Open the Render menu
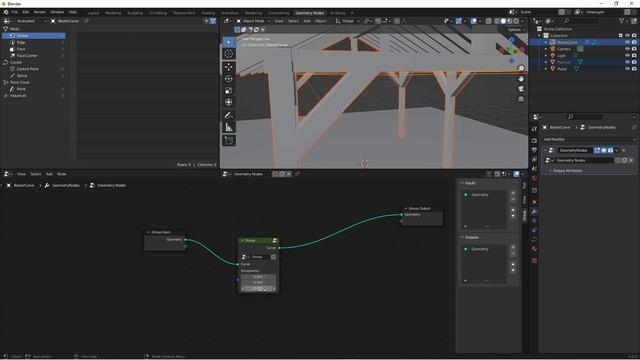The width and height of the screenshot is (640, 360). point(40,13)
